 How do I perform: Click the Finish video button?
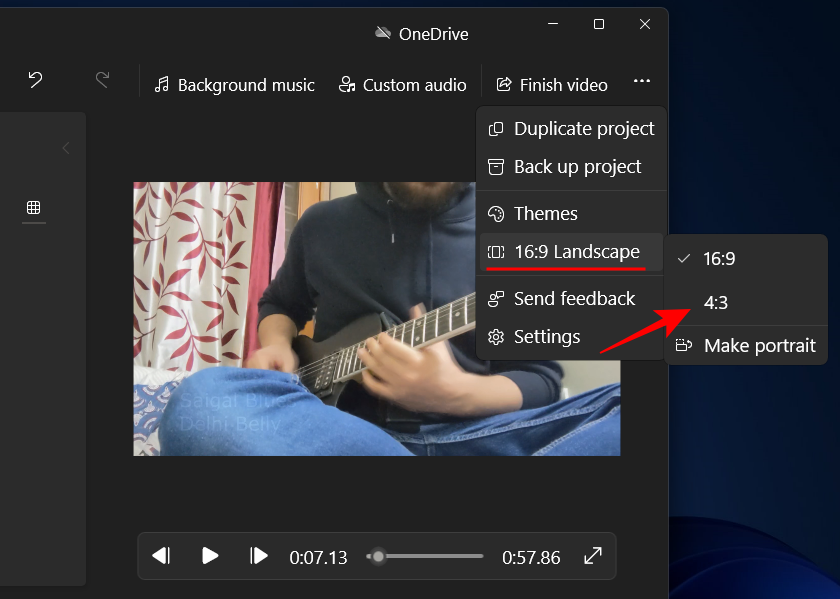point(551,85)
